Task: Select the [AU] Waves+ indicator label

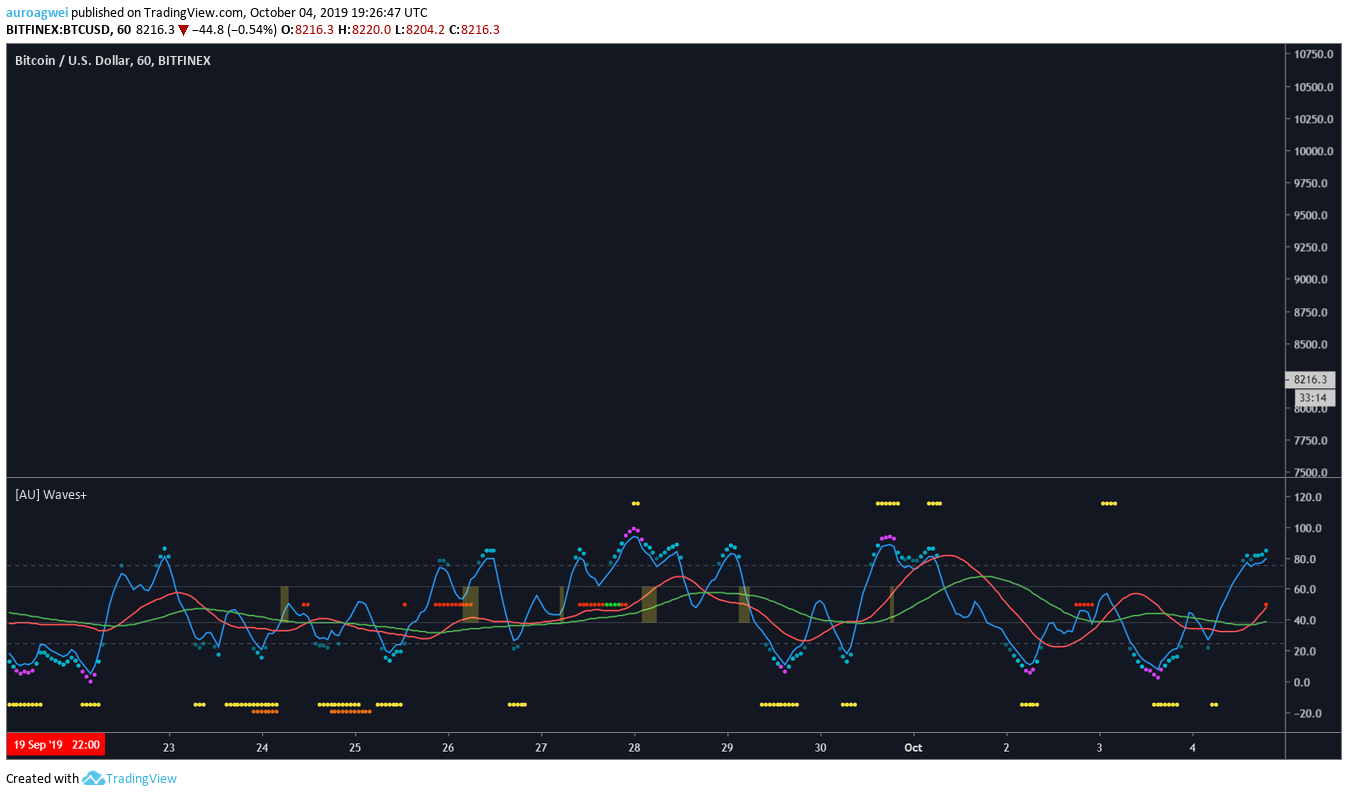Action: tap(51, 494)
